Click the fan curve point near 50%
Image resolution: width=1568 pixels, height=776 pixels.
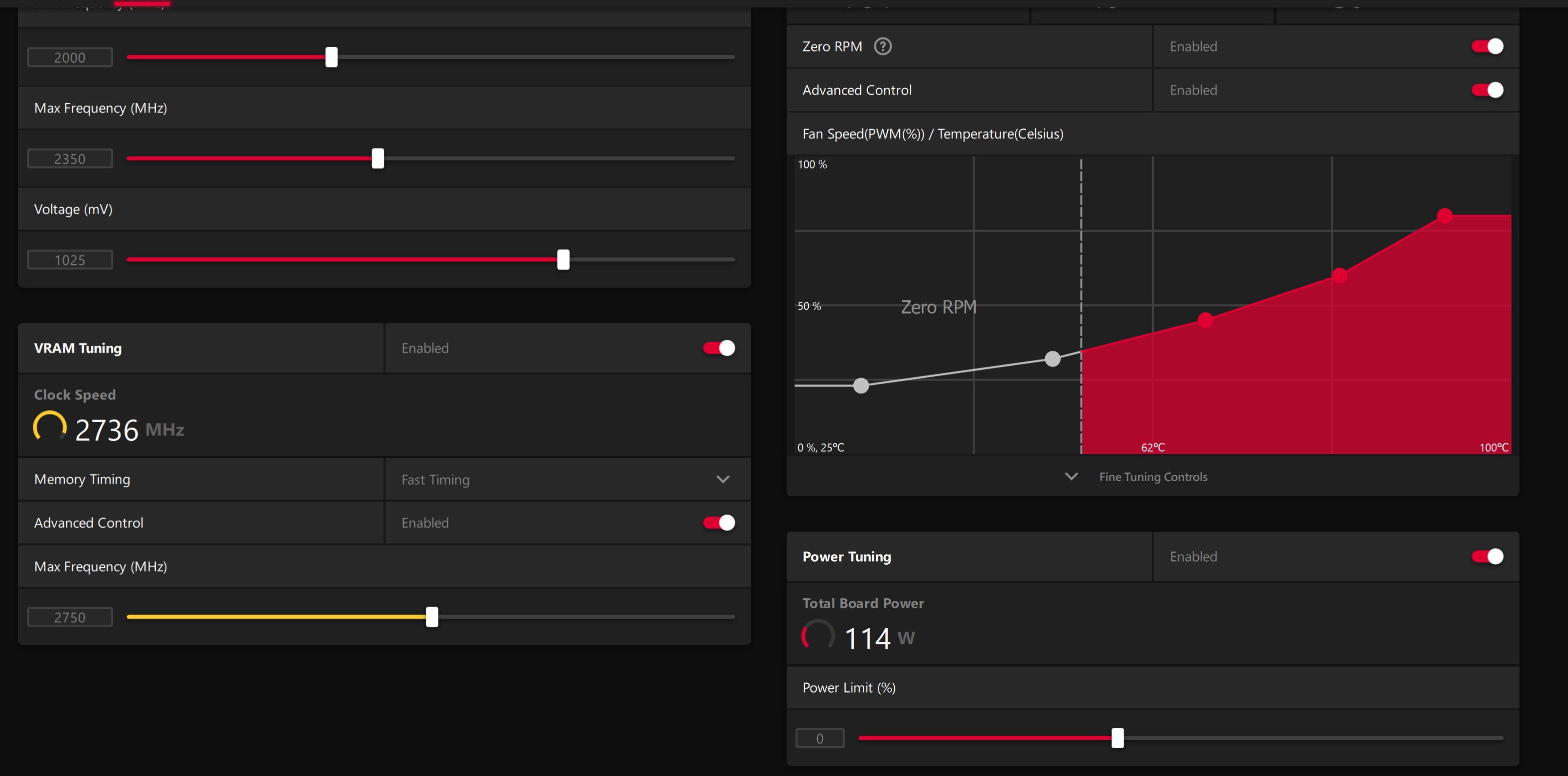point(1205,320)
